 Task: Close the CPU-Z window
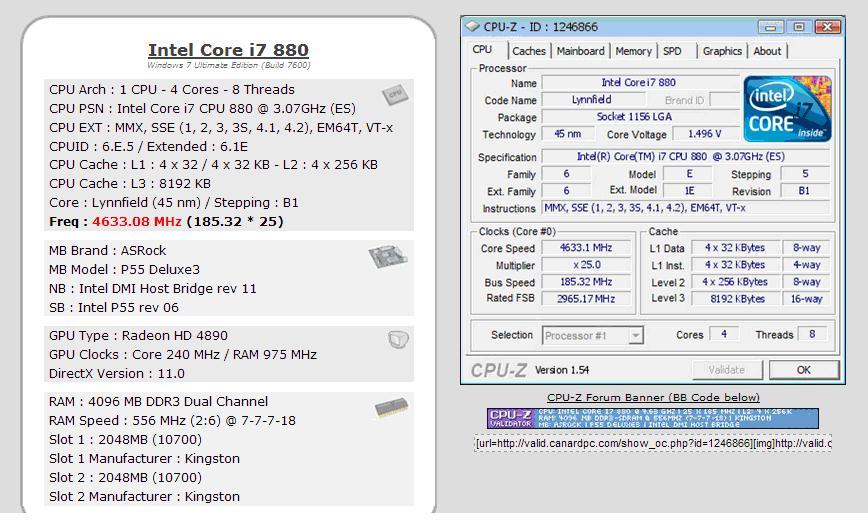(828, 27)
